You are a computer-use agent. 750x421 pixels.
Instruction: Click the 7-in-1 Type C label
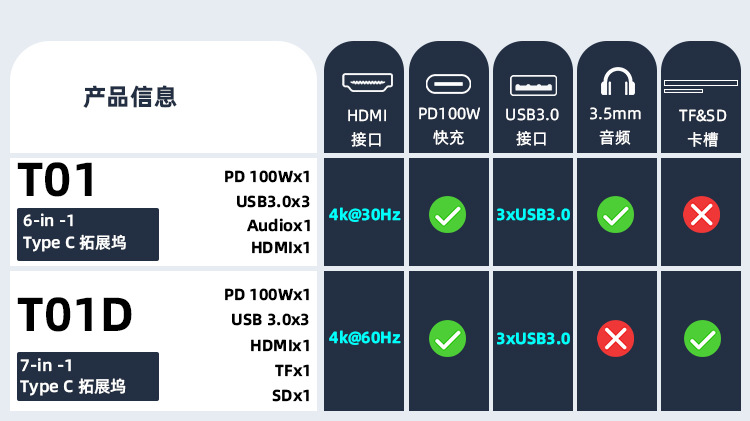click(x=88, y=376)
